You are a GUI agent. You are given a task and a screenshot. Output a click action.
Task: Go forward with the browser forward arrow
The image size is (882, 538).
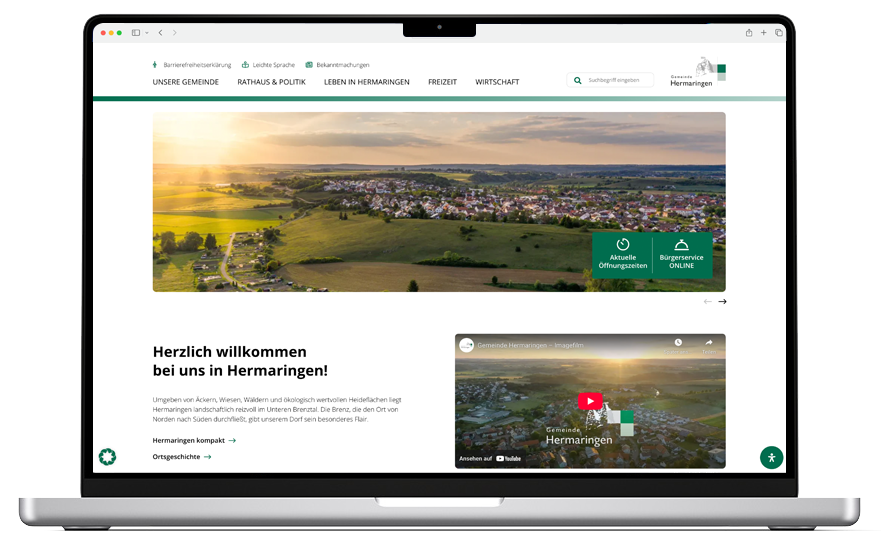pyautogui.click(x=174, y=33)
